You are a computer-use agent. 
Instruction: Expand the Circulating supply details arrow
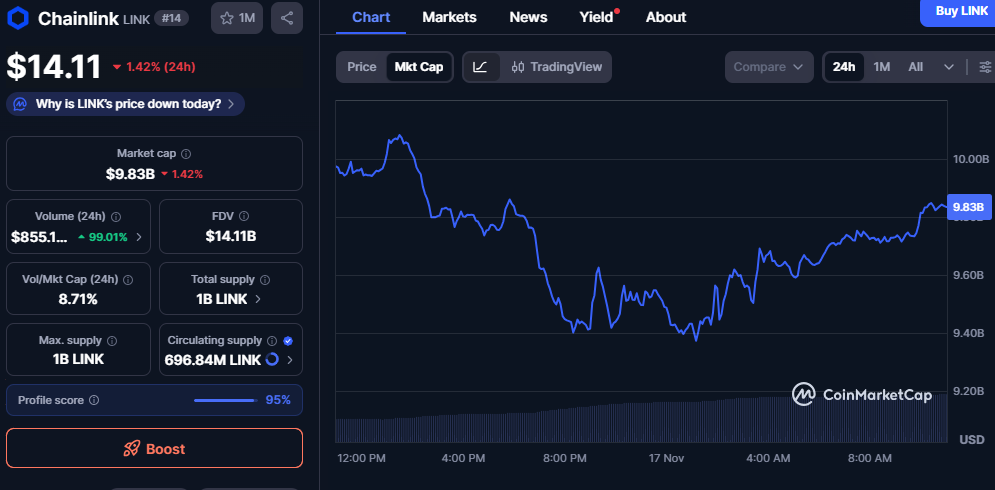(291, 360)
